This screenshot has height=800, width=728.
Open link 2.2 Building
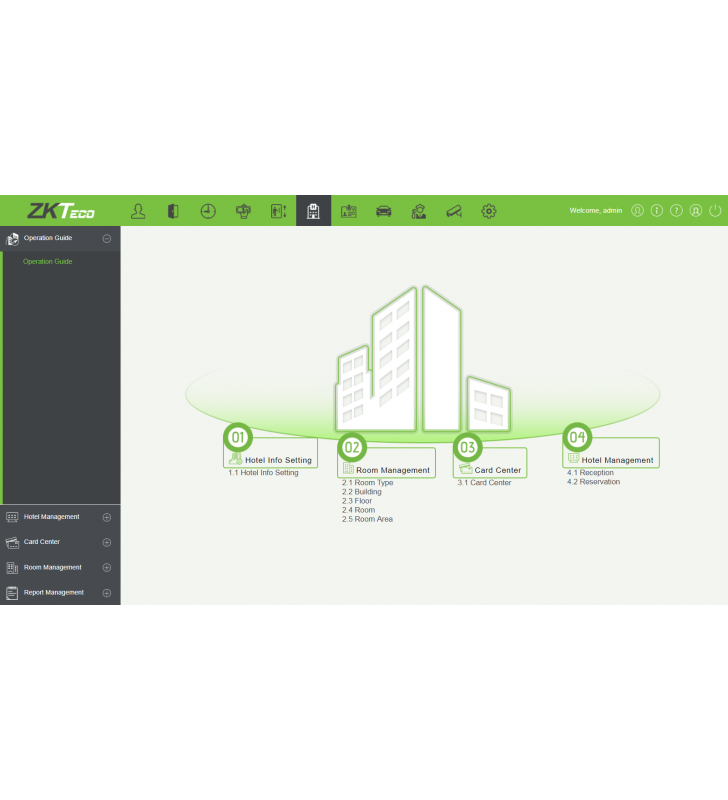(x=362, y=492)
